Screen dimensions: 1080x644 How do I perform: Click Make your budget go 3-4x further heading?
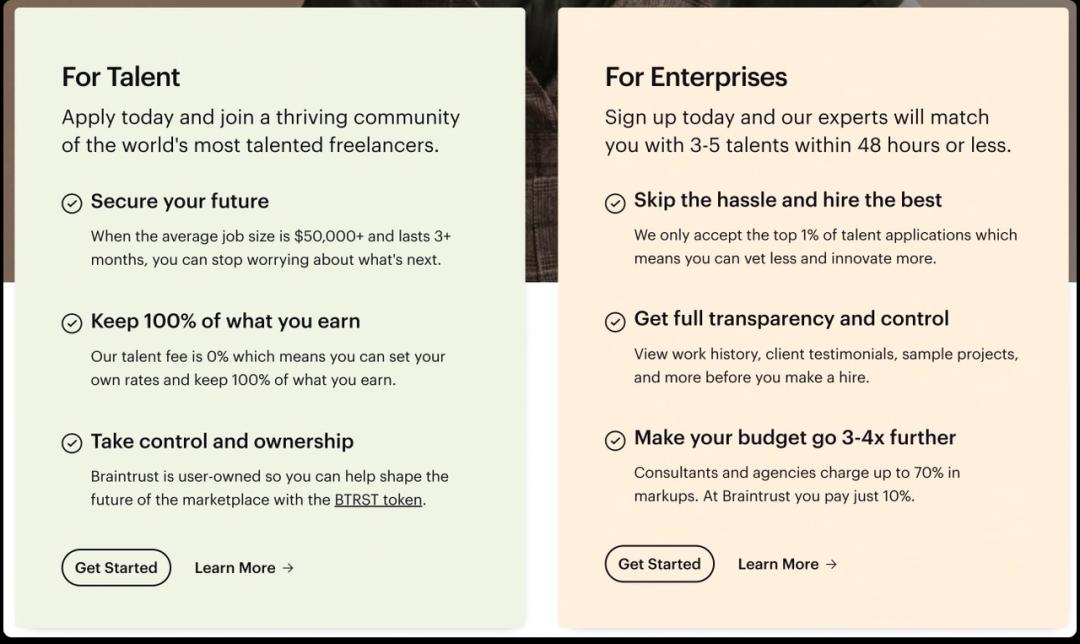pos(795,438)
